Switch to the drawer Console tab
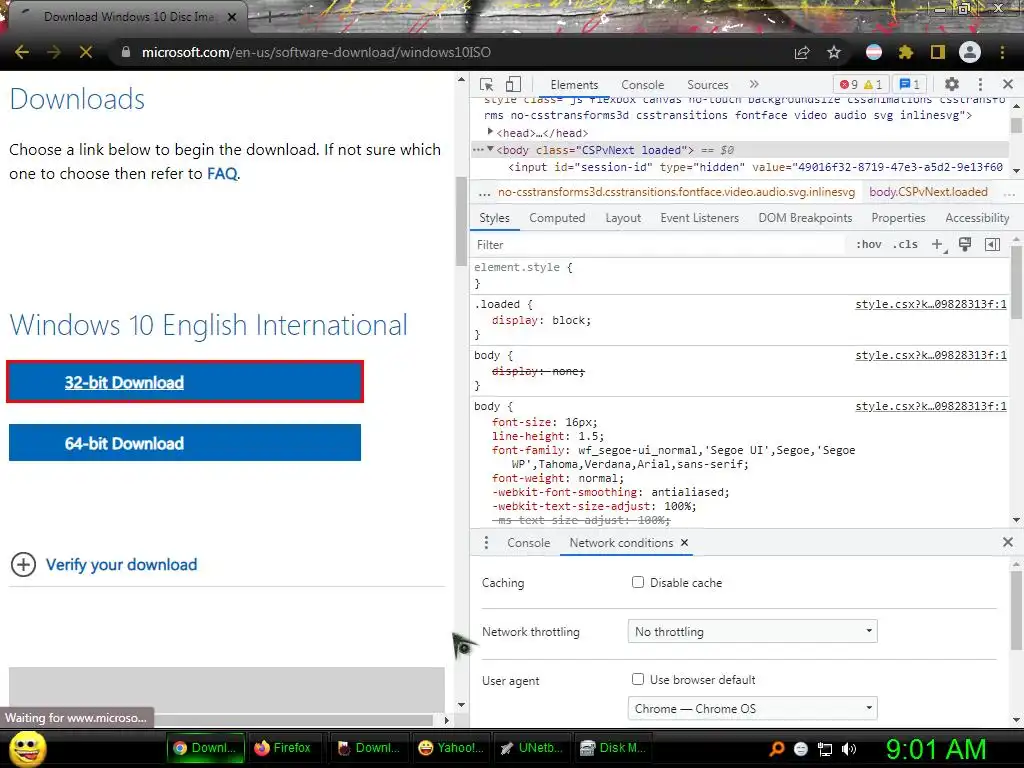This screenshot has width=1024, height=768. [x=528, y=543]
